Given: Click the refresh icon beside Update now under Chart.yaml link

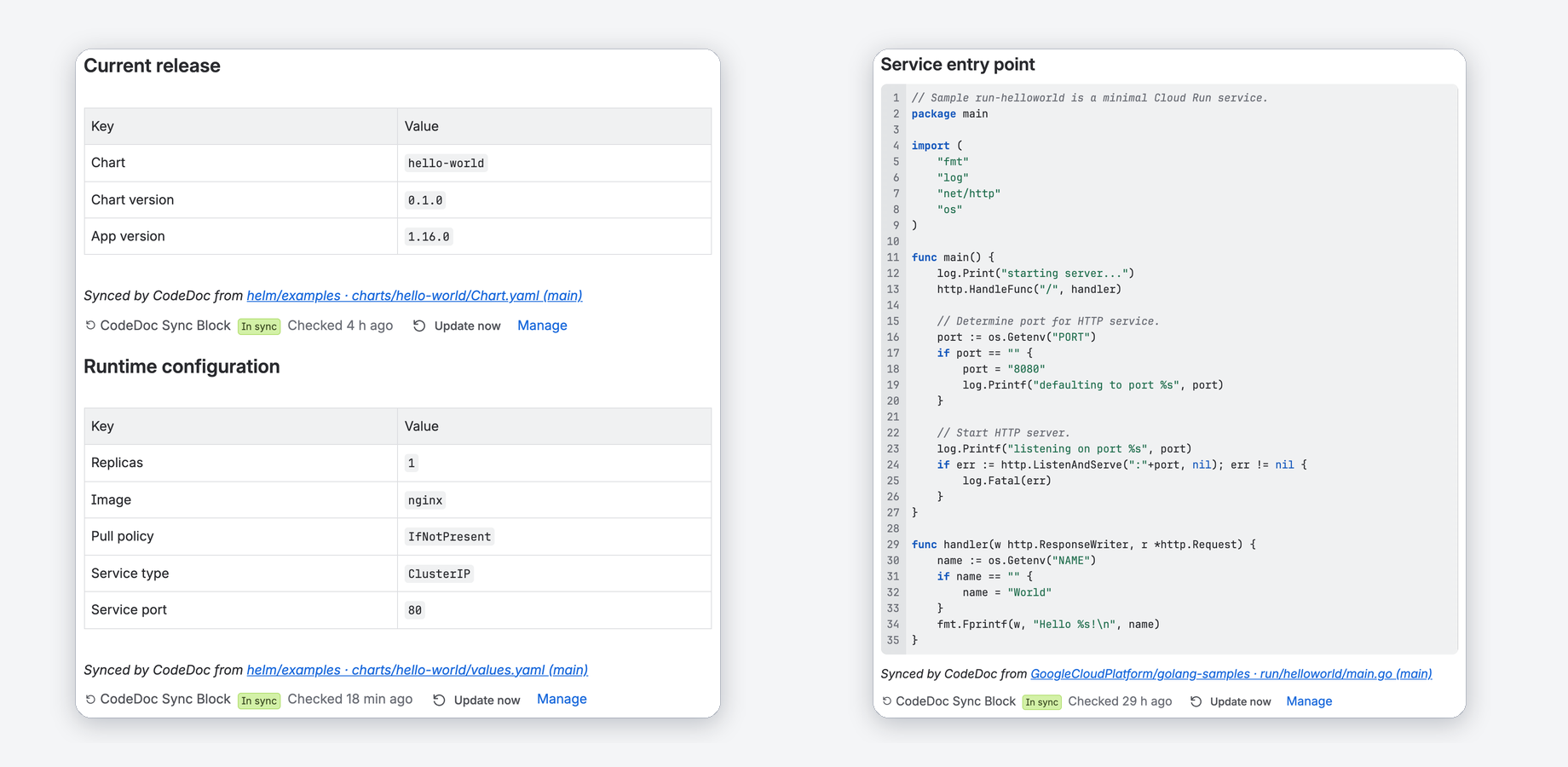Looking at the screenshot, I should tap(419, 326).
